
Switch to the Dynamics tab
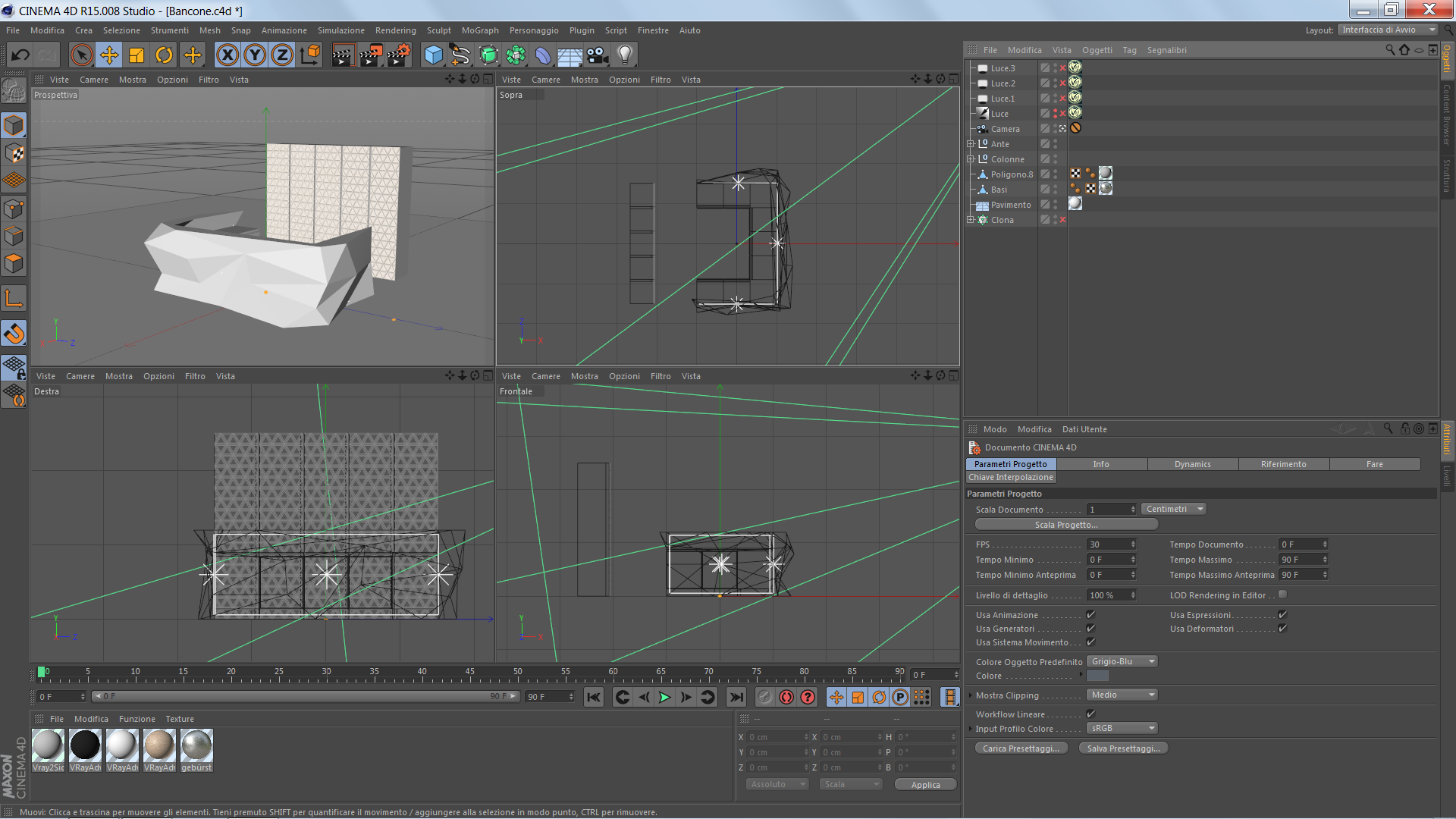[1192, 464]
